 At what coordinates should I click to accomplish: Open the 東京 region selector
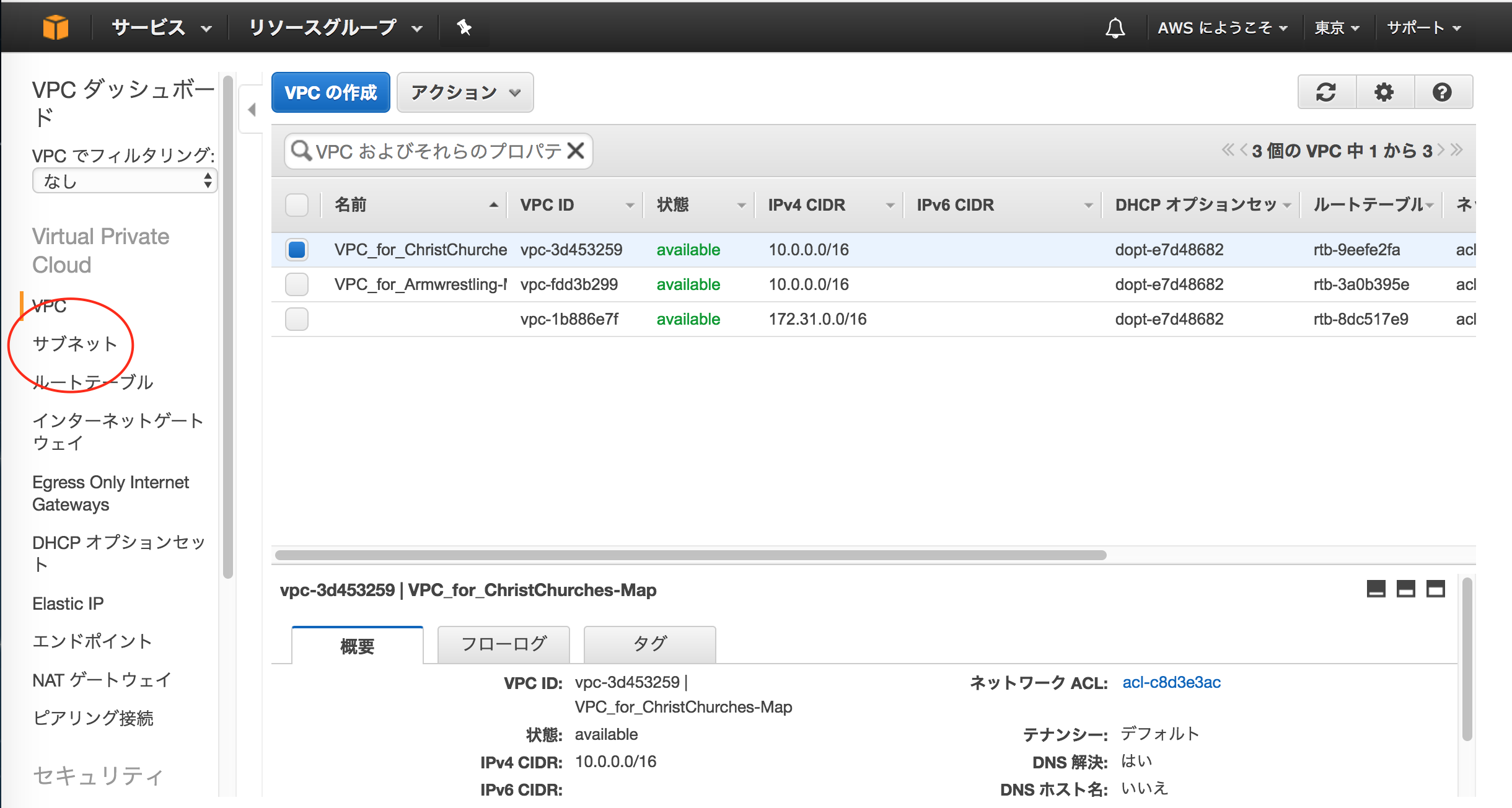tap(1337, 28)
